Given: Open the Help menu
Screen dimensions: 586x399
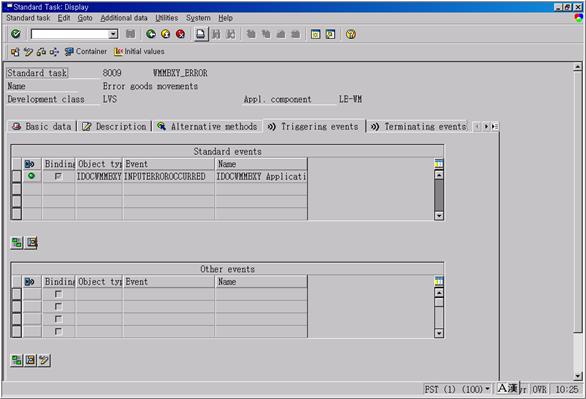Looking at the screenshot, I should pos(225,18).
